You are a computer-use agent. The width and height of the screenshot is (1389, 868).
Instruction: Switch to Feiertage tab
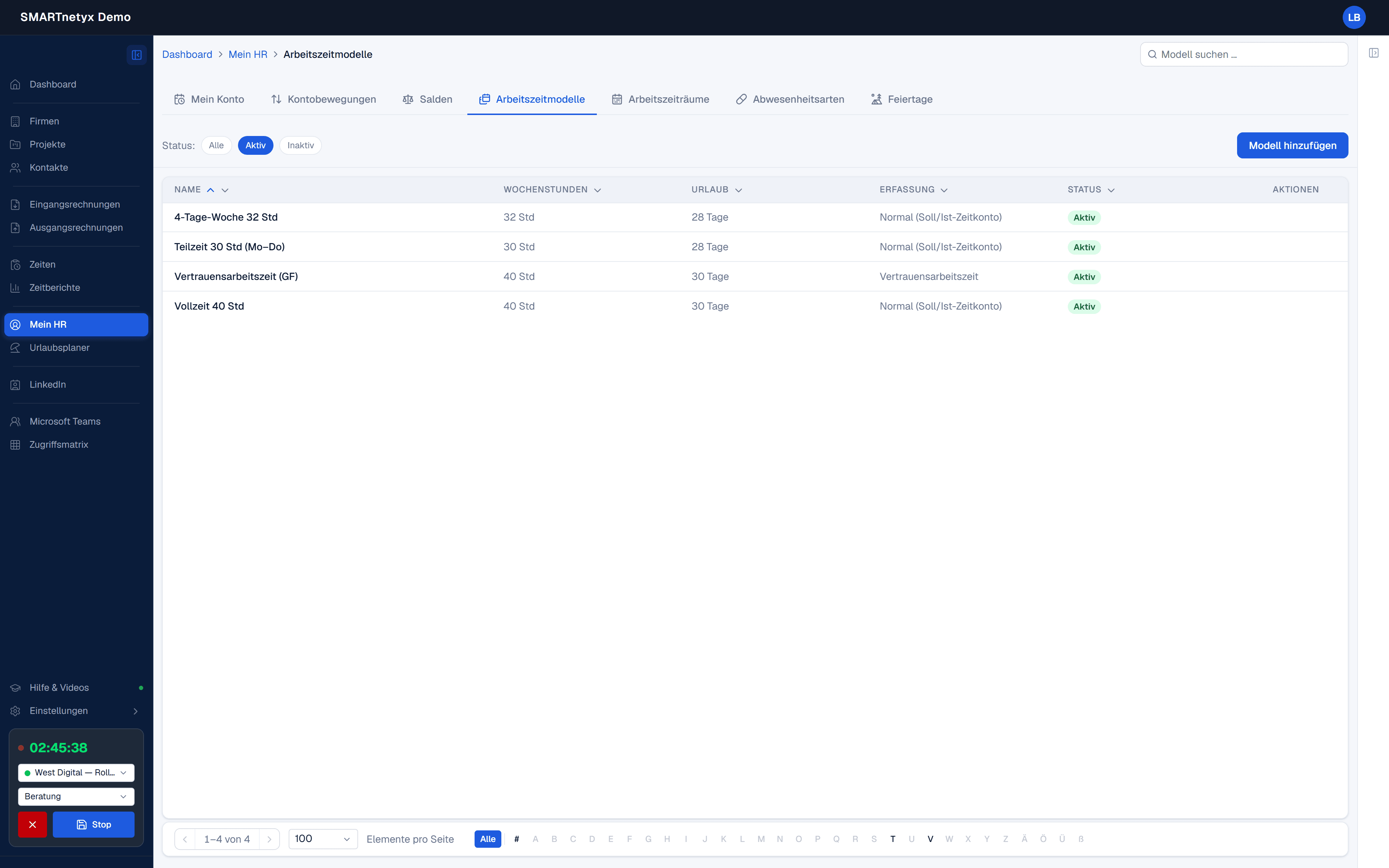[902, 99]
